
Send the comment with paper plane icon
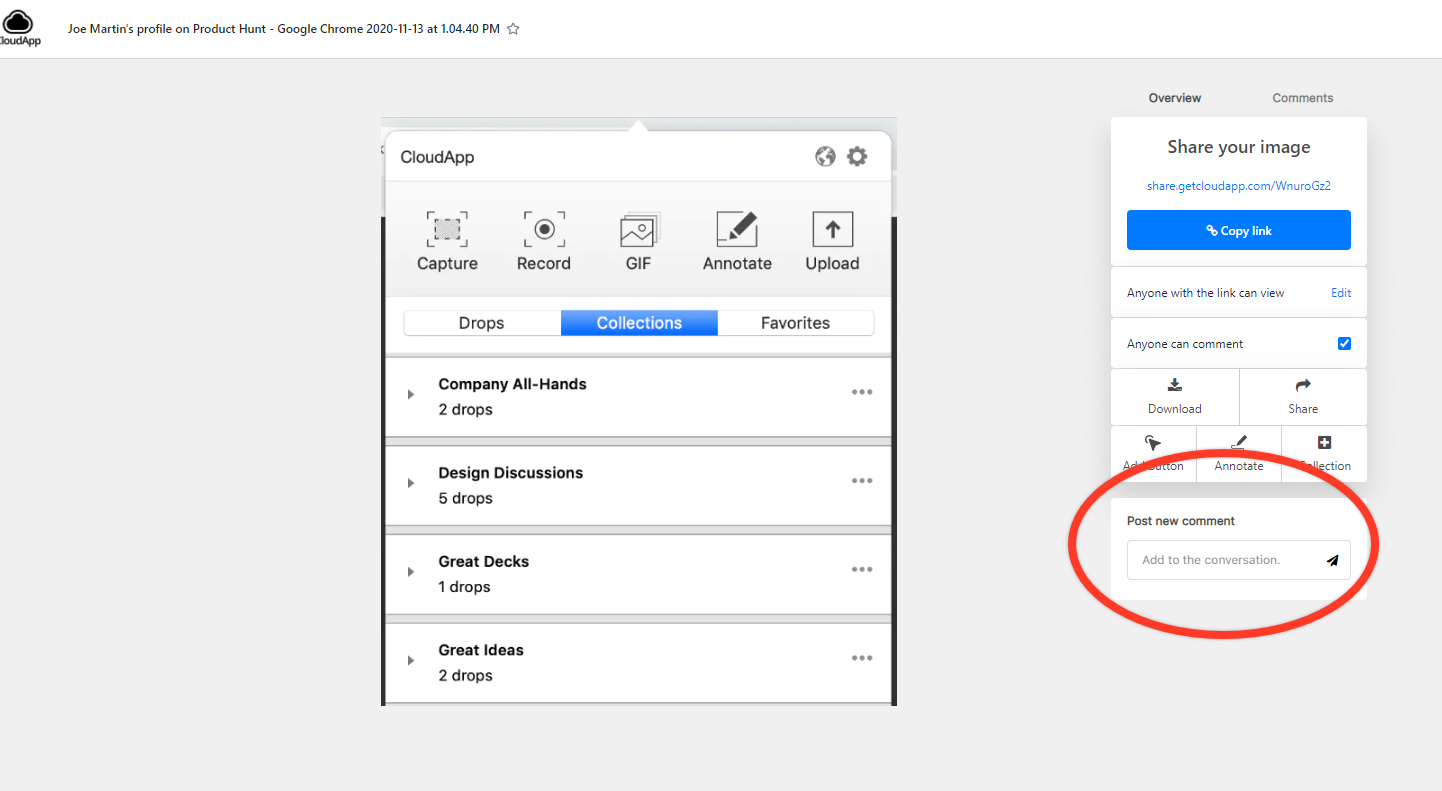pos(1332,561)
